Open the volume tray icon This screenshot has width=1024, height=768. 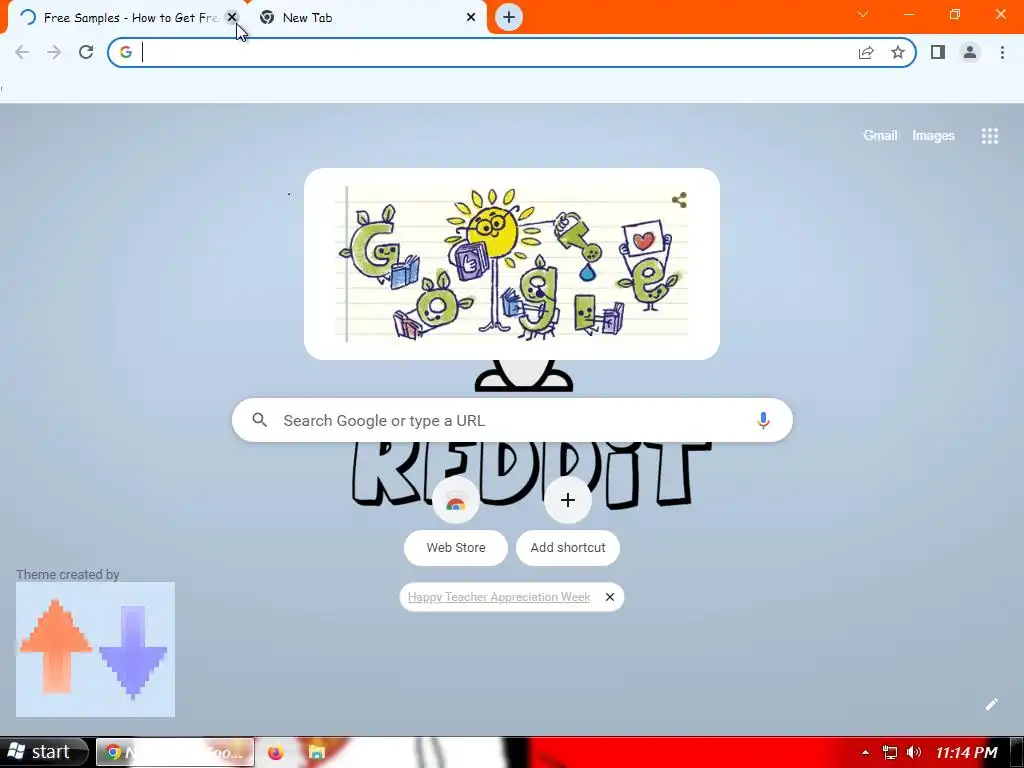(914, 752)
